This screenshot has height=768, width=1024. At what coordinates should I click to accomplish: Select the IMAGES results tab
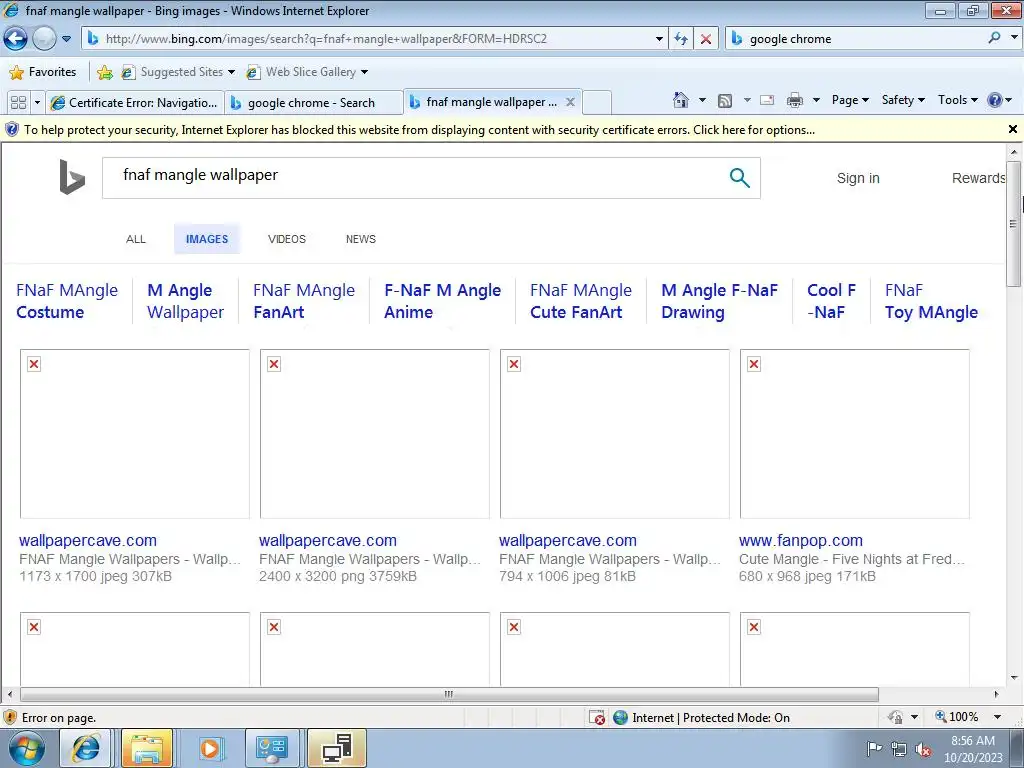coord(207,239)
